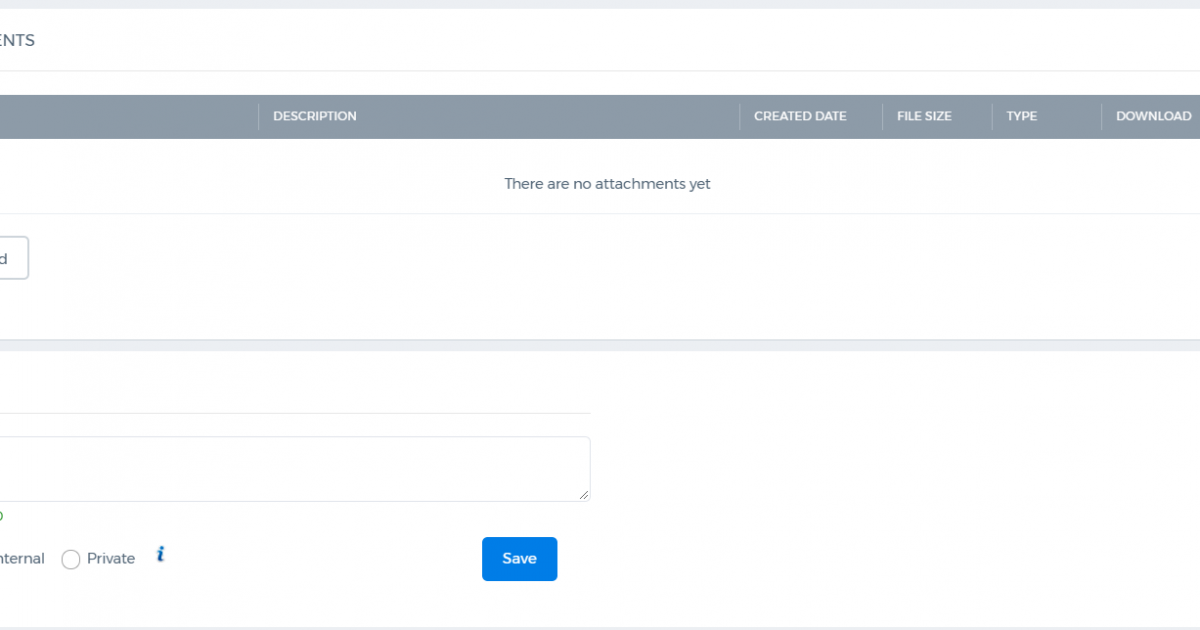Click the DOWNLOAD column header
The height and width of the screenshot is (630, 1200).
(1154, 116)
